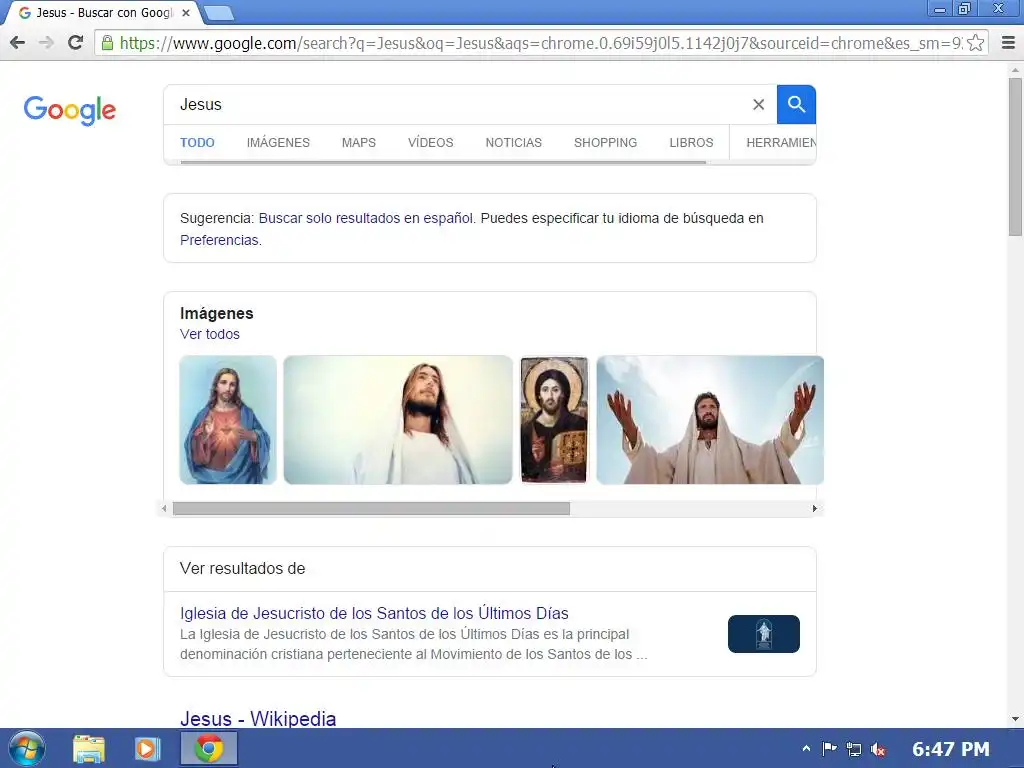Switch to the MAPS tab

359,142
